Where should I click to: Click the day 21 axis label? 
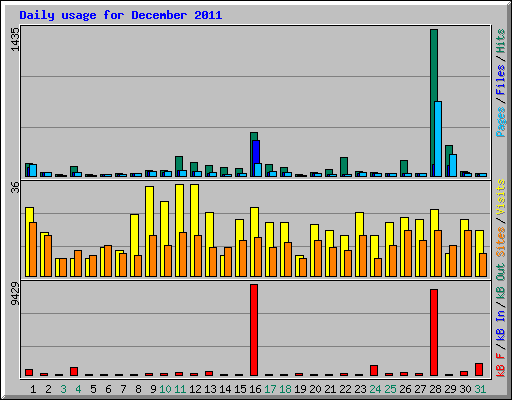pos(330,389)
